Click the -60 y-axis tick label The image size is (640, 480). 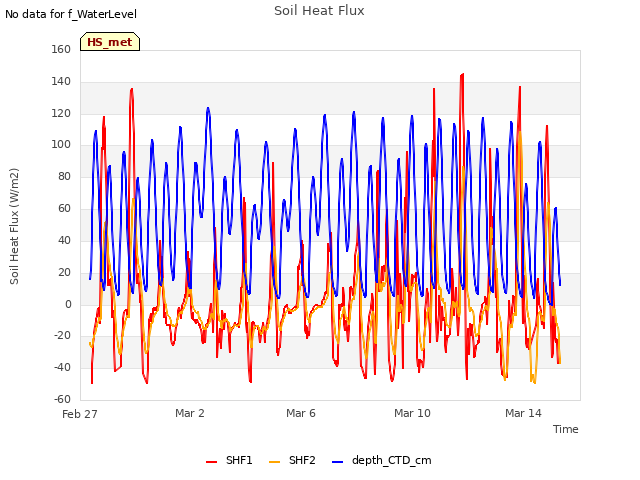click(62, 399)
